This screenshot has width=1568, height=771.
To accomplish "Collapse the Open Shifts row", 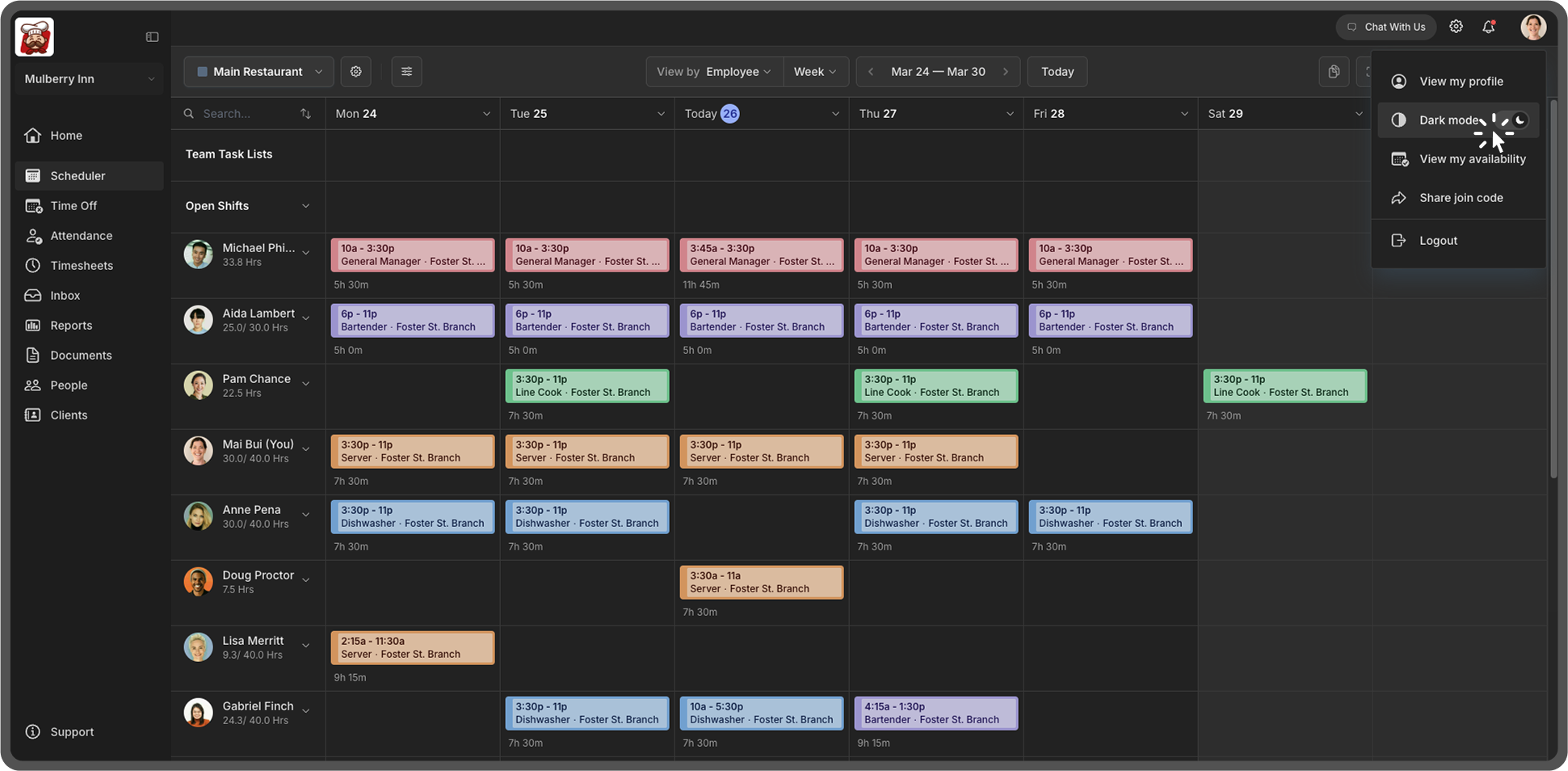I will (305, 206).
